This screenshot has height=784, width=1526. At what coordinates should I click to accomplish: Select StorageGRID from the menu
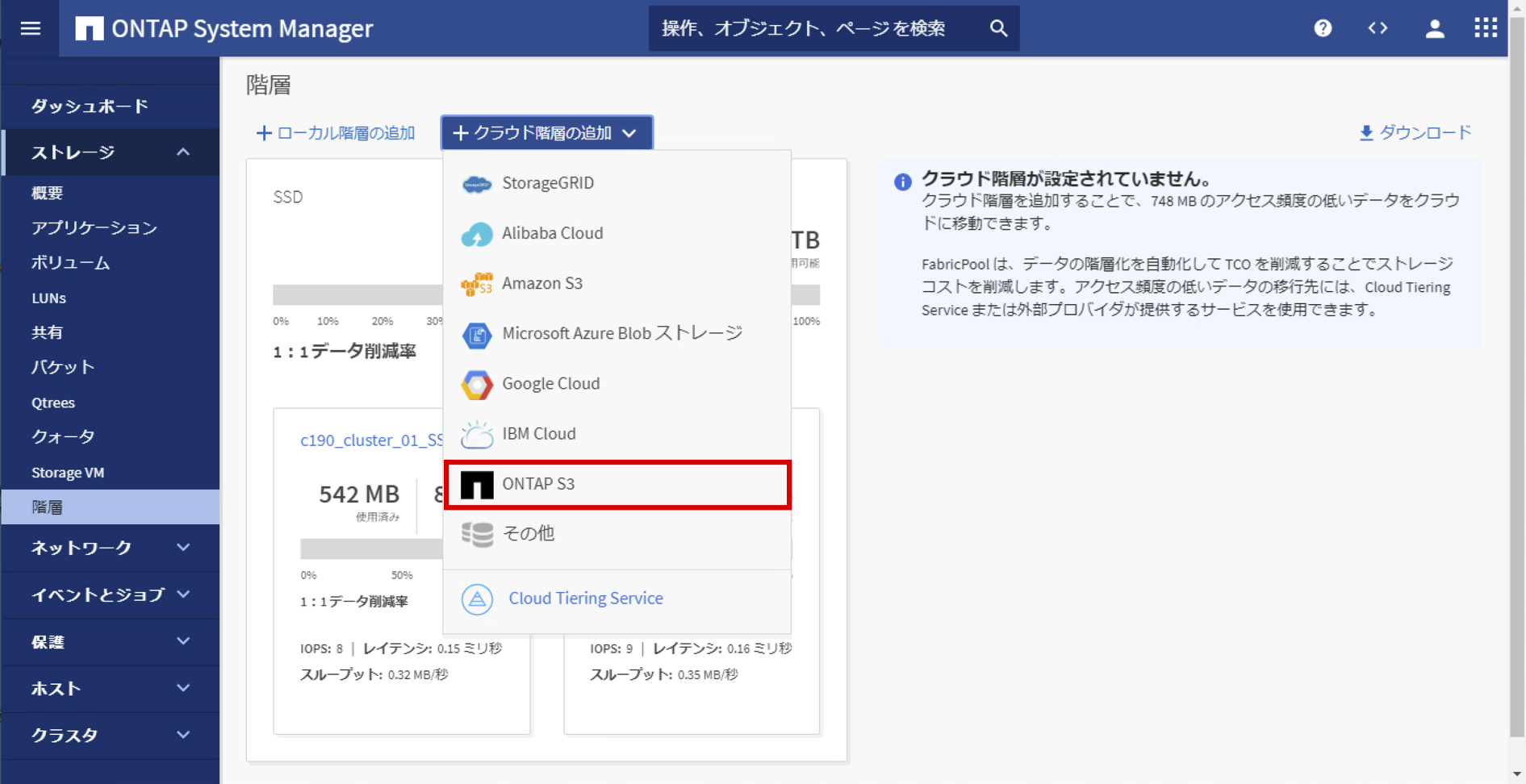click(x=617, y=183)
